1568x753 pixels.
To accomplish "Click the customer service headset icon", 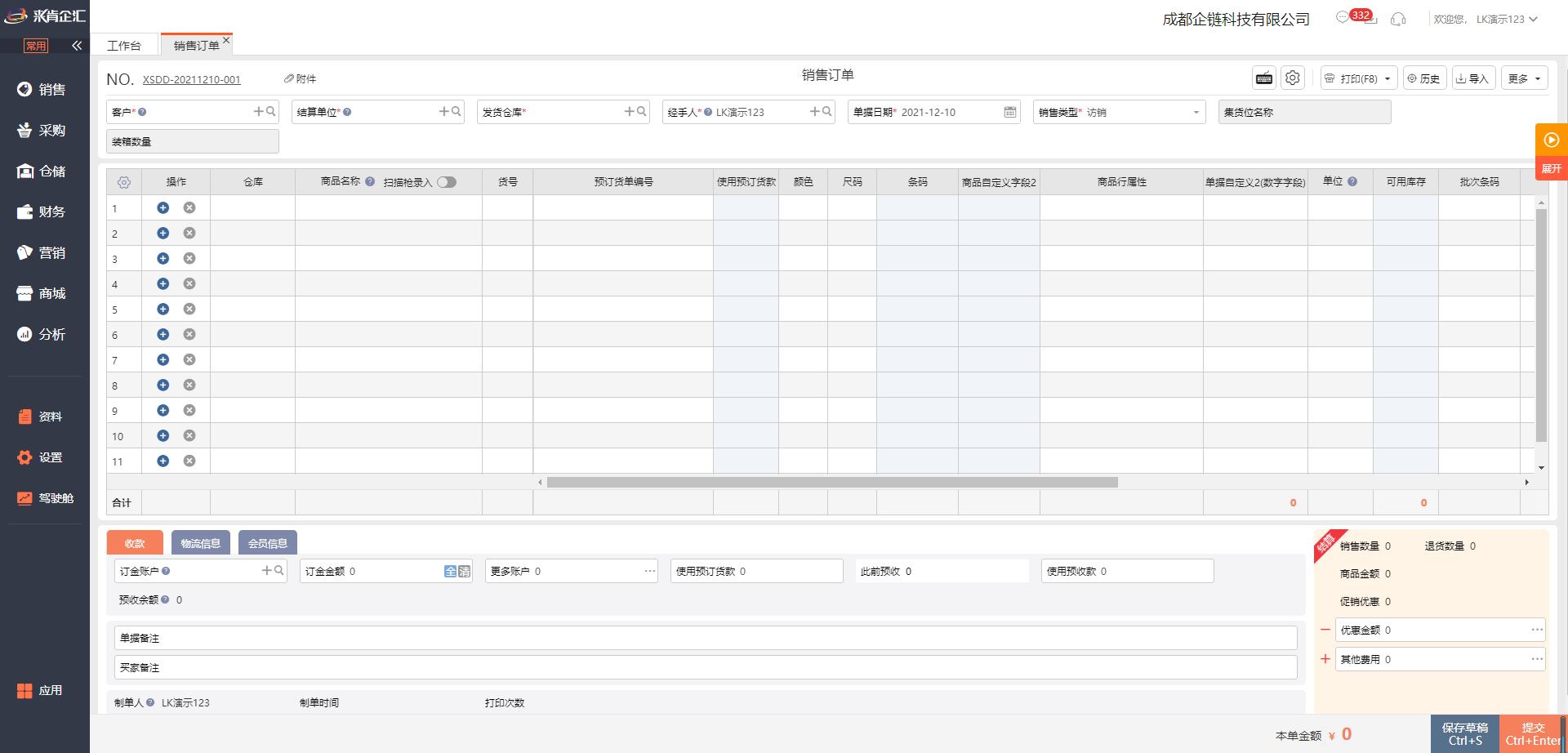I will pos(1398,19).
